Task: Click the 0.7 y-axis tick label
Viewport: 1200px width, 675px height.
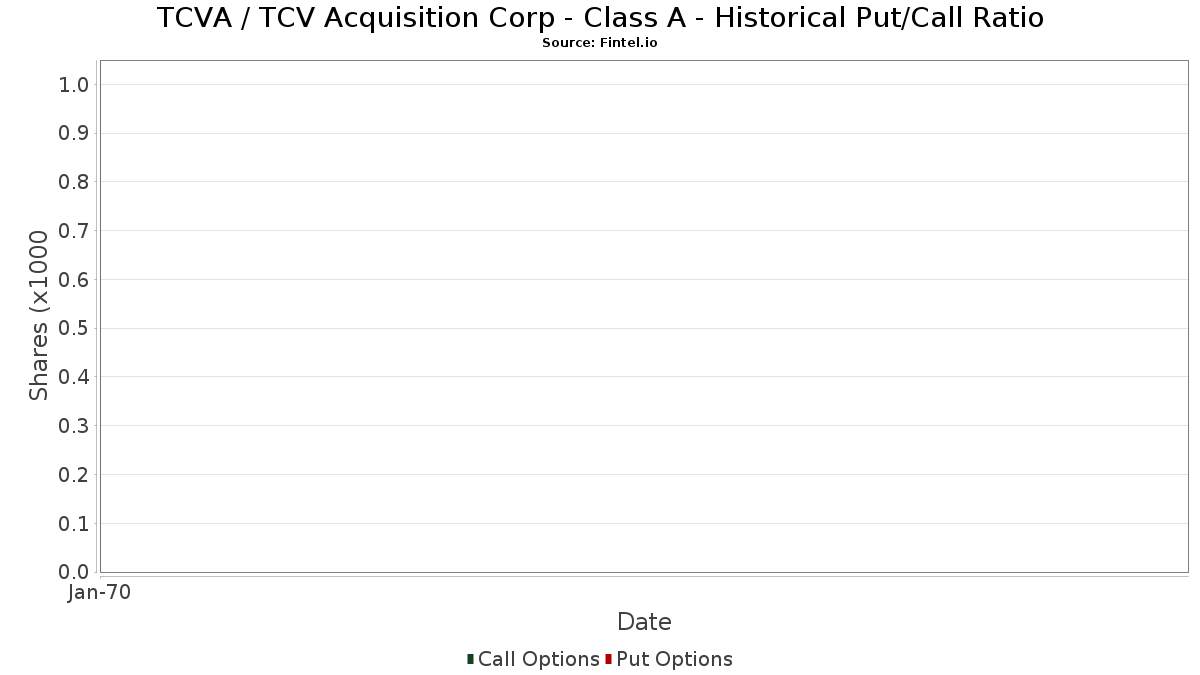Action: tap(74, 231)
